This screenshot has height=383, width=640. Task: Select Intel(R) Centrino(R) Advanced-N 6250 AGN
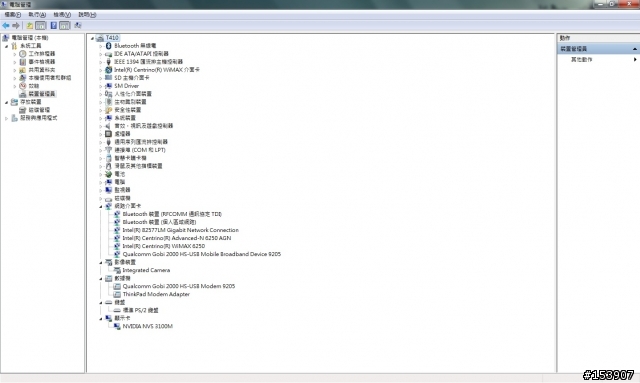[177, 238]
